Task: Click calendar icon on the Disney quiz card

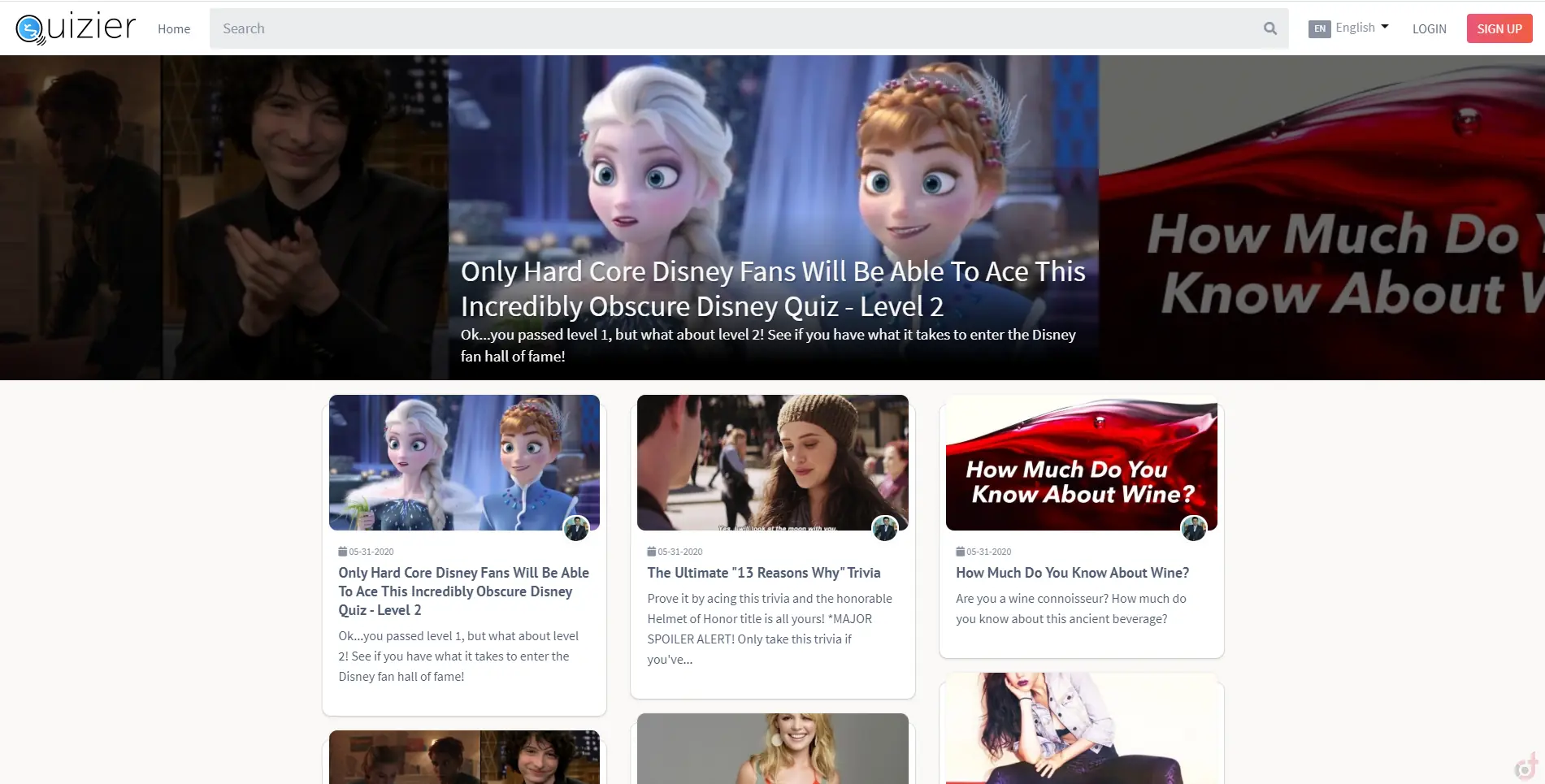Action: coord(342,552)
